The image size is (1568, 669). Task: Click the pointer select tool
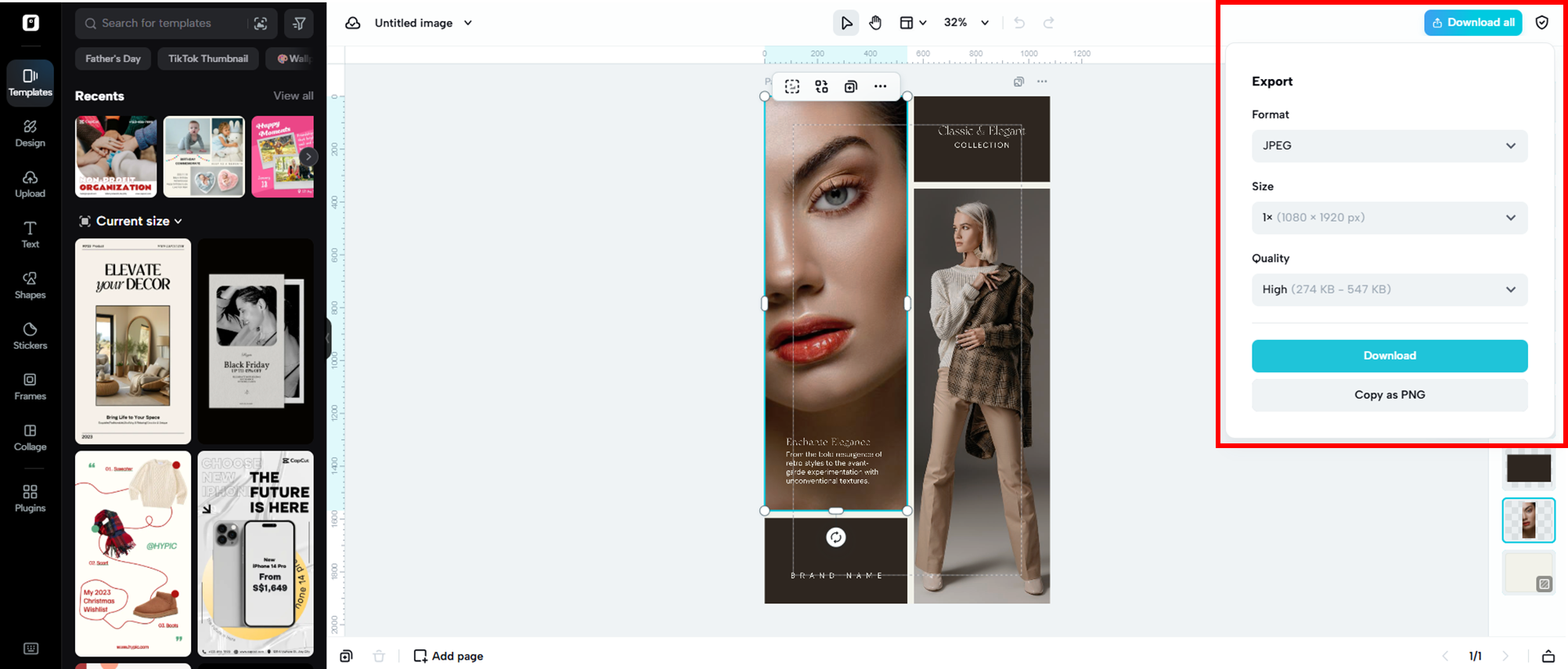(x=846, y=23)
